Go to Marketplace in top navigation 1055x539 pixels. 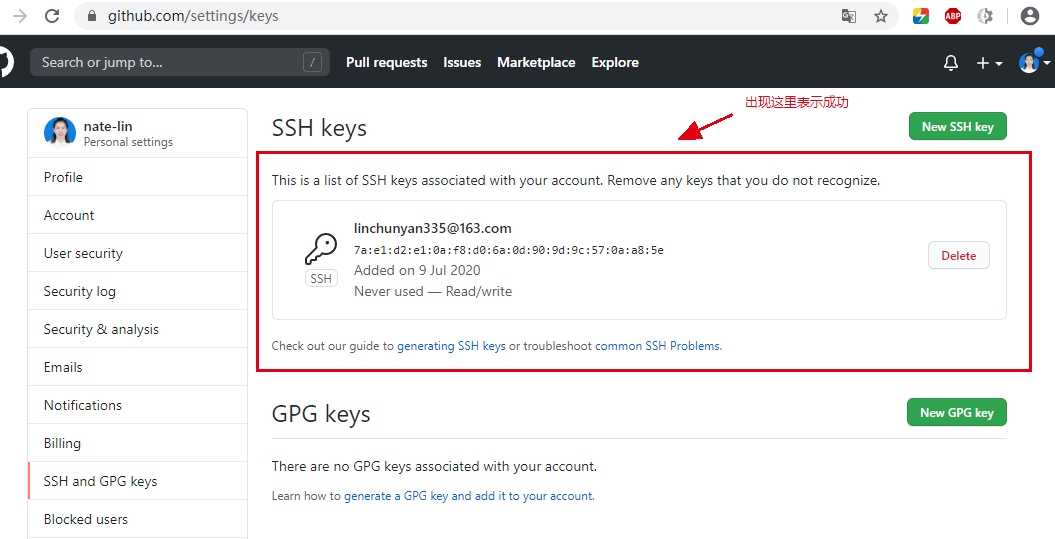point(536,62)
